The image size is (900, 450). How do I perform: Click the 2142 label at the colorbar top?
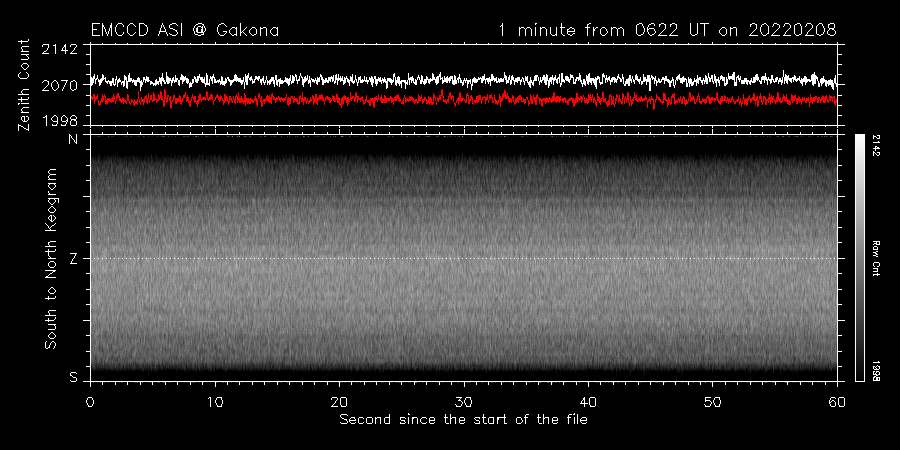click(876, 147)
